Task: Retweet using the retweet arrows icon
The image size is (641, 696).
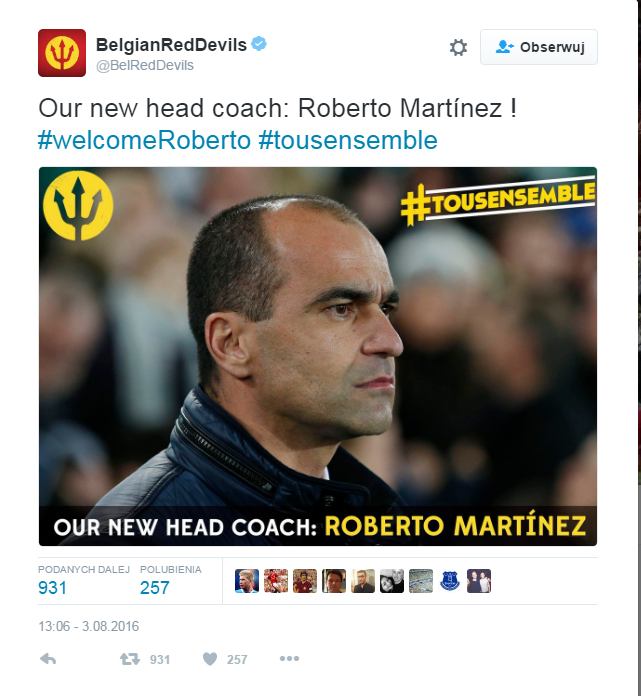Action: (x=130, y=659)
